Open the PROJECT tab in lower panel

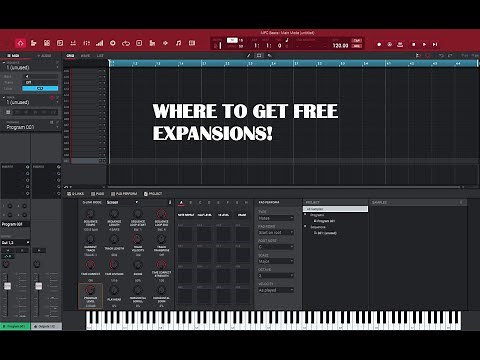(153, 194)
